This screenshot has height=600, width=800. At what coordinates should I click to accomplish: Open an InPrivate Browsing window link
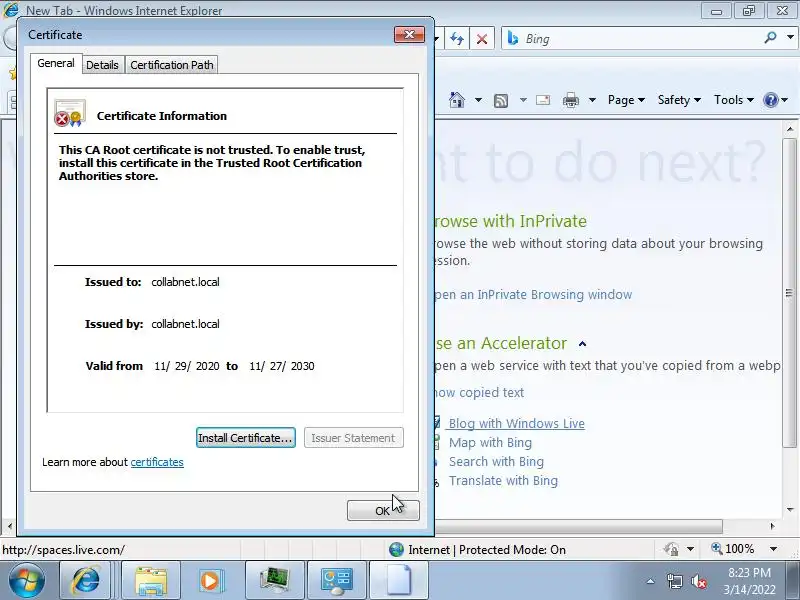point(534,294)
